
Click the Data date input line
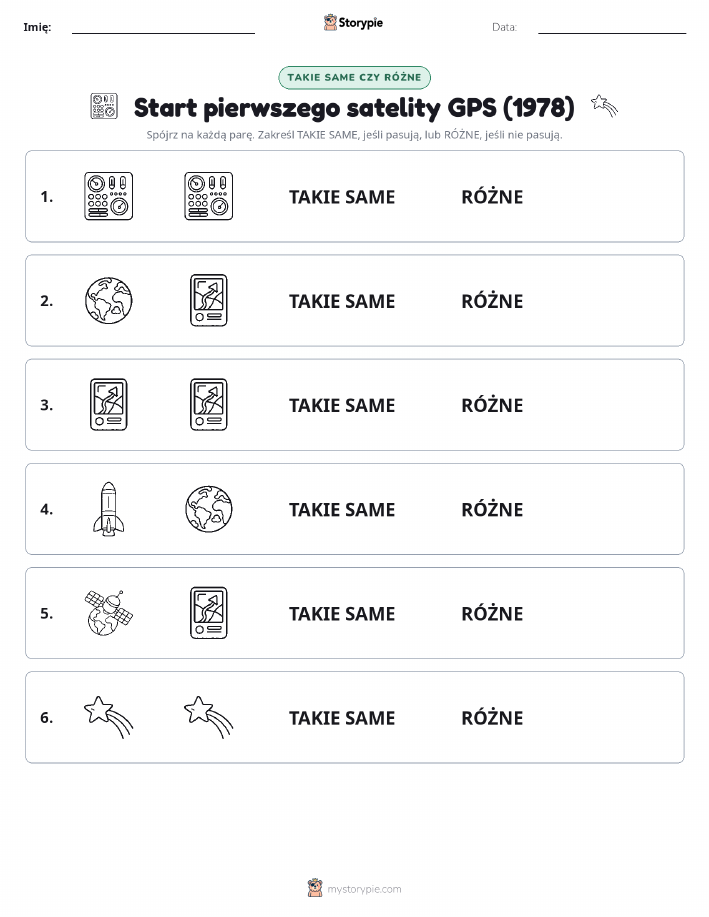[x=612, y=28]
